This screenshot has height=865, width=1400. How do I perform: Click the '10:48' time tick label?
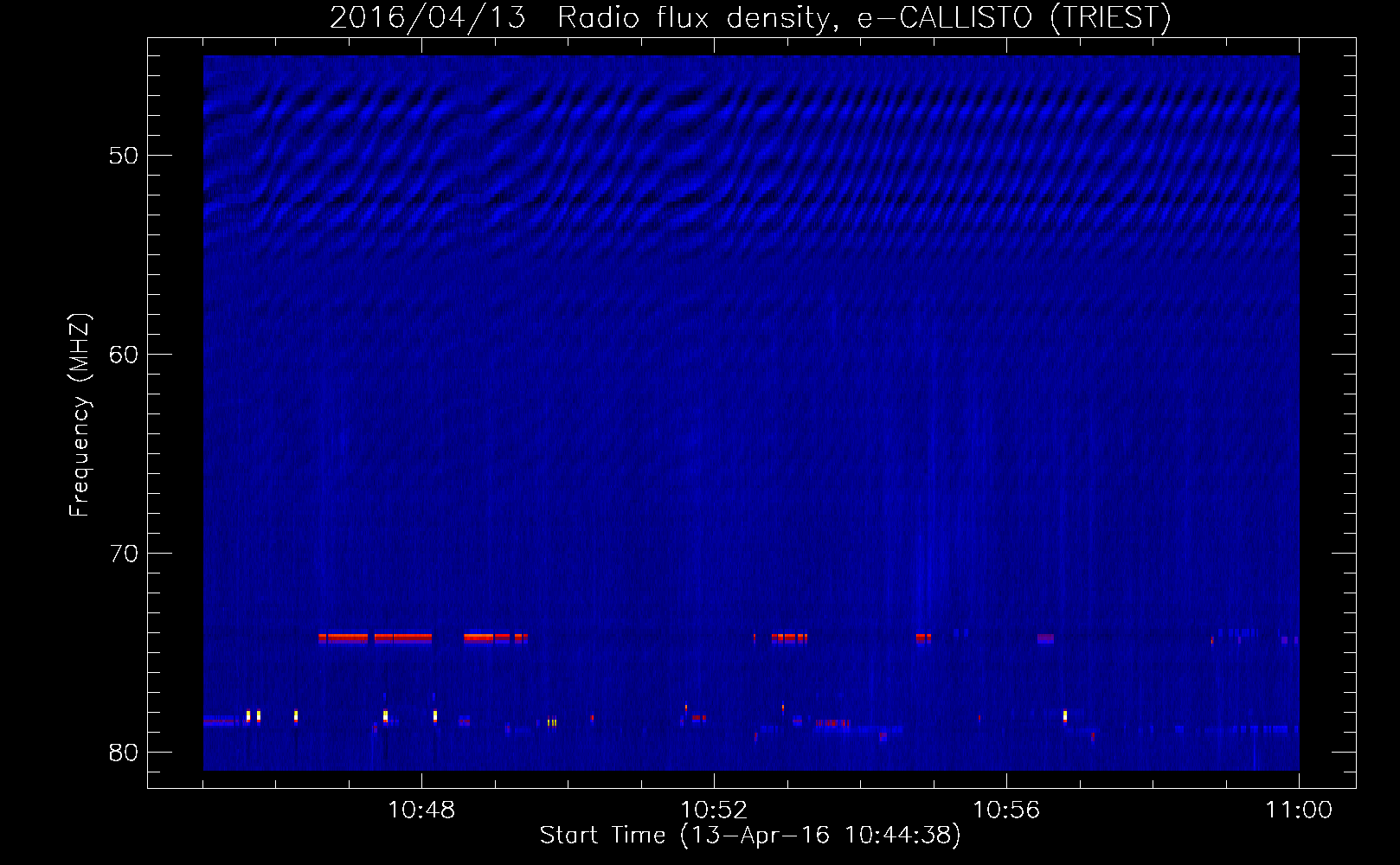pos(421,810)
